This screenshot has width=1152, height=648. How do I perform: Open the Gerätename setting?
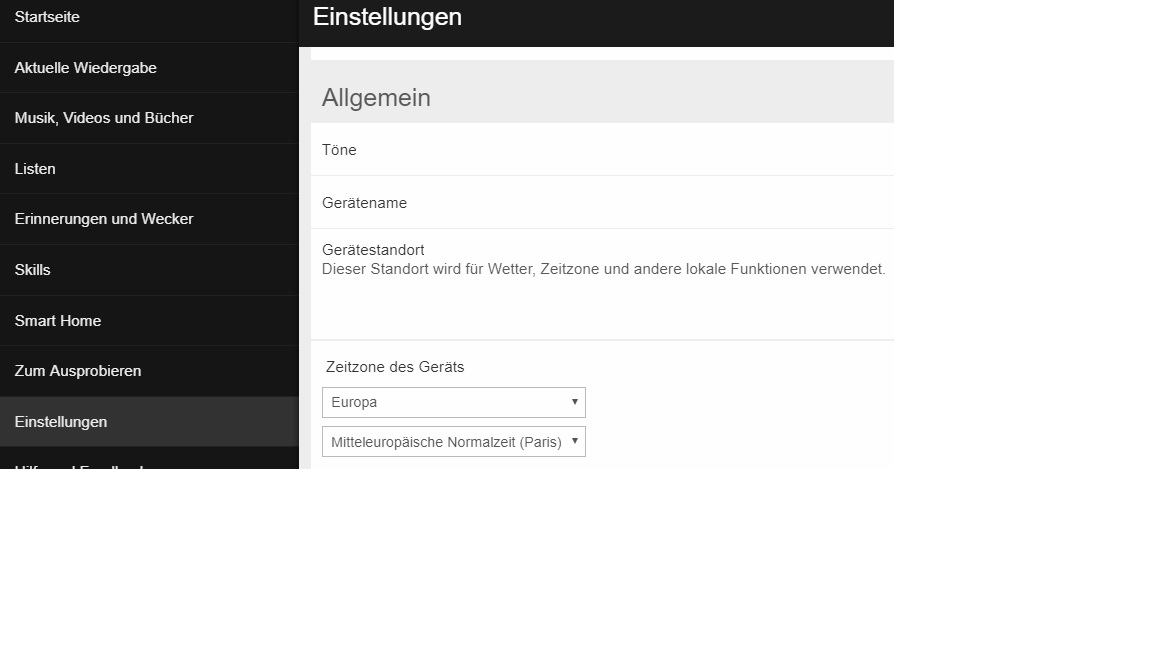pos(364,203)
